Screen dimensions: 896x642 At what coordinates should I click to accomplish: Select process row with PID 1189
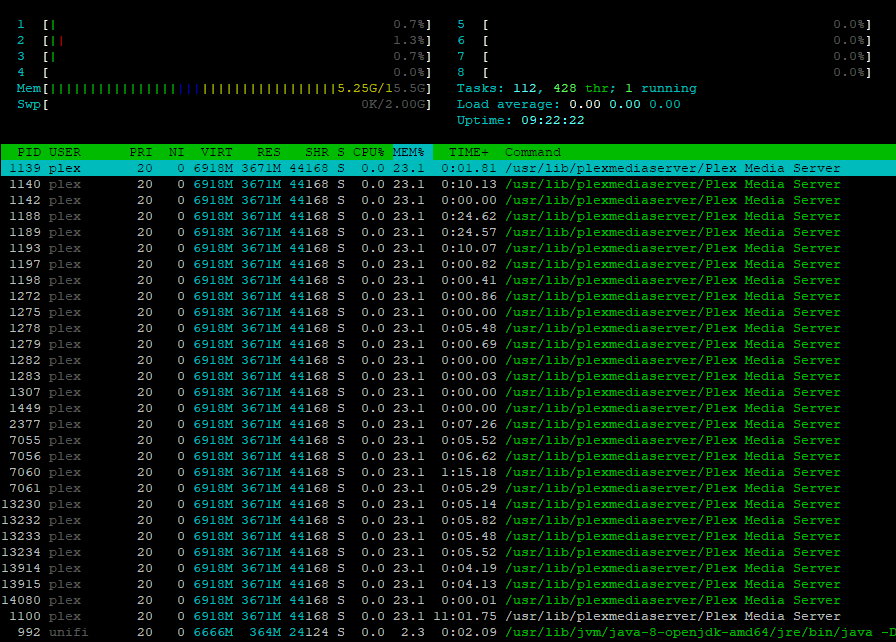448,232
